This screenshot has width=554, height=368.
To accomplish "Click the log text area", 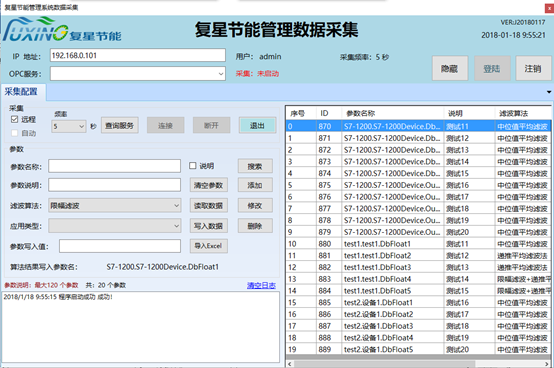I will [141, 327].
